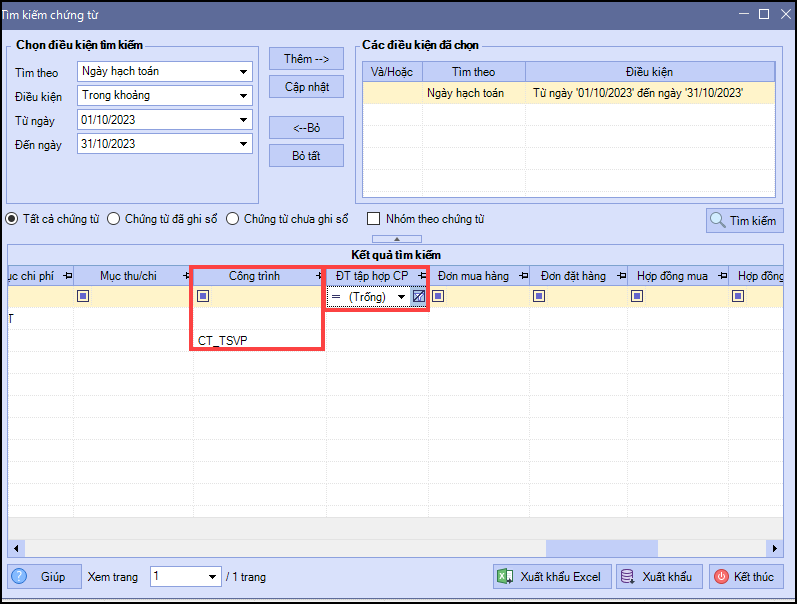
Task: Select the Tất cả chứng từ radio button
Action: pyautogui.click(x=12, y=219)
